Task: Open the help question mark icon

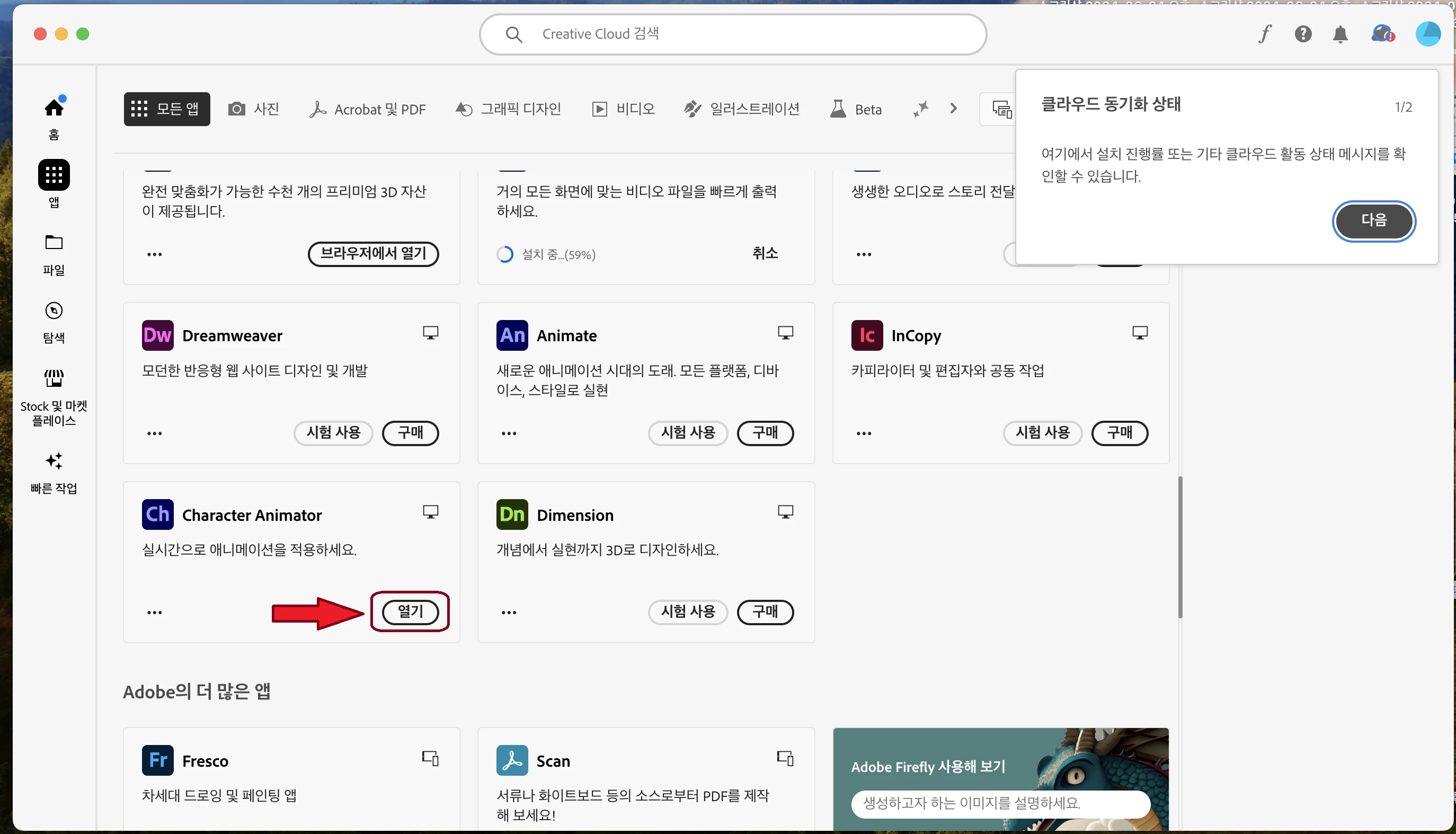Action: pyautogui.click(x=1303, y=34)
